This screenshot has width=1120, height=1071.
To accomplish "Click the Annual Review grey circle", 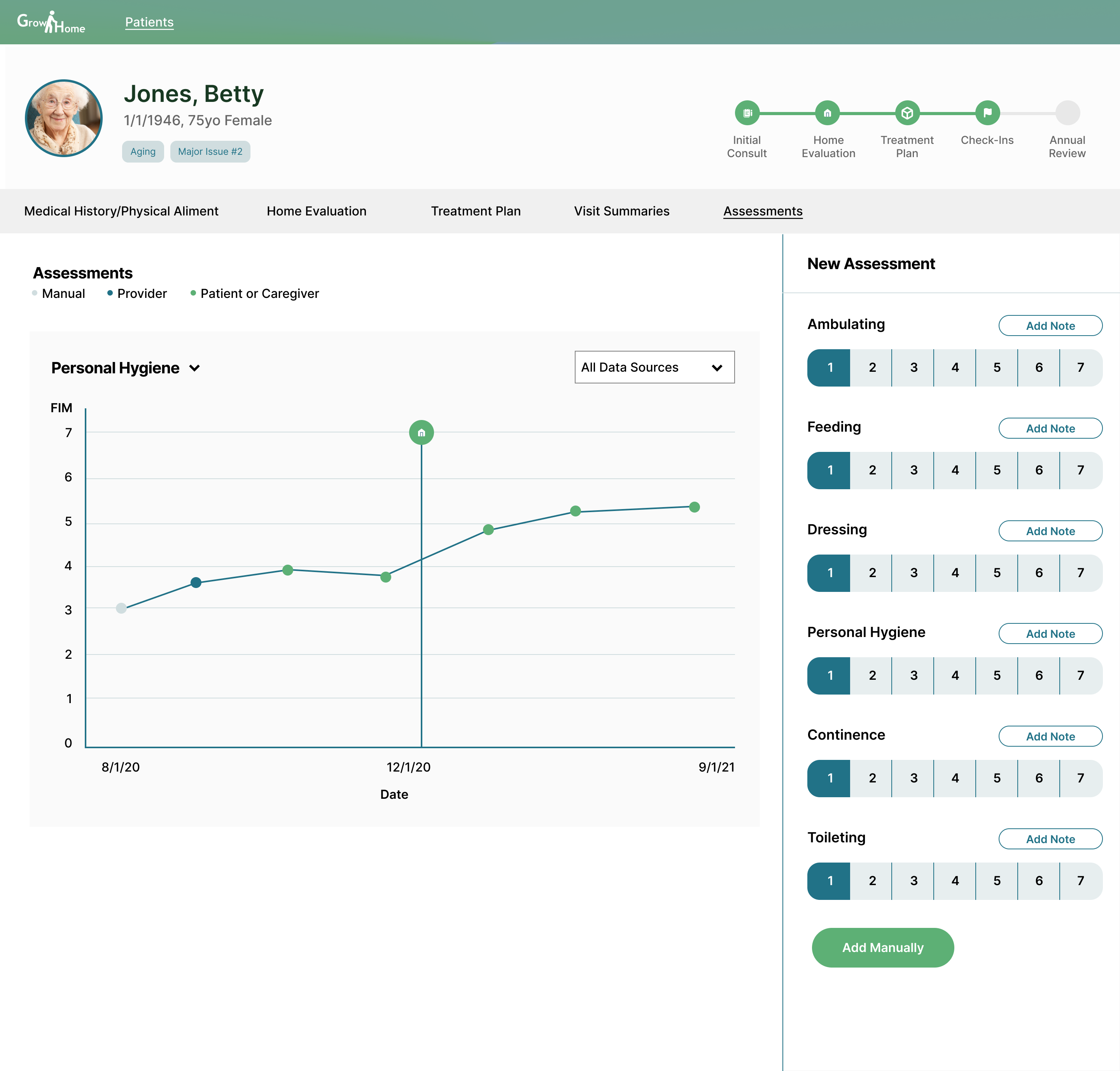I will [x=1067, y=113].
